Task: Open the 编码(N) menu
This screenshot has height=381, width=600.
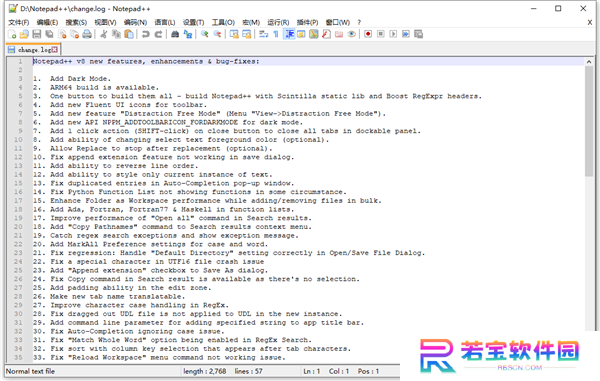Action: click(x=135, y=22)
